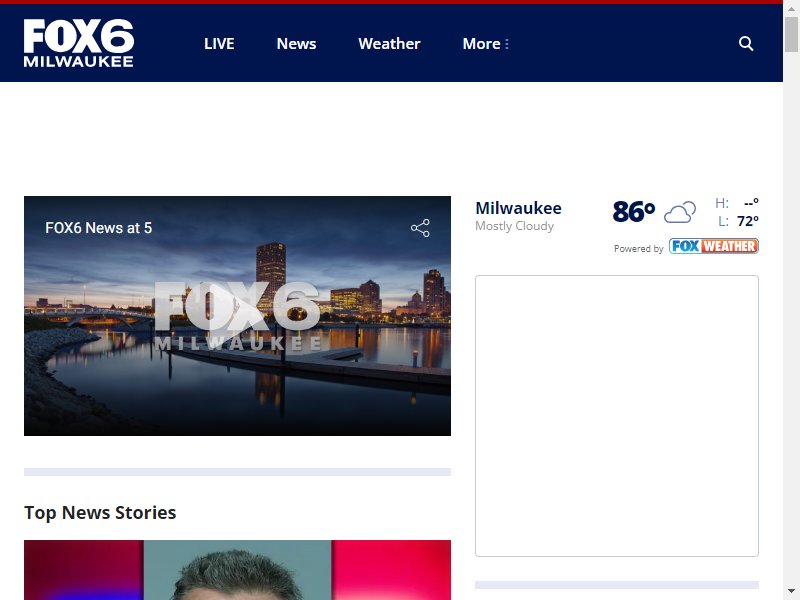Click the FOX6 Milwaukee logo
800x600 pixels.
[79, 43]
